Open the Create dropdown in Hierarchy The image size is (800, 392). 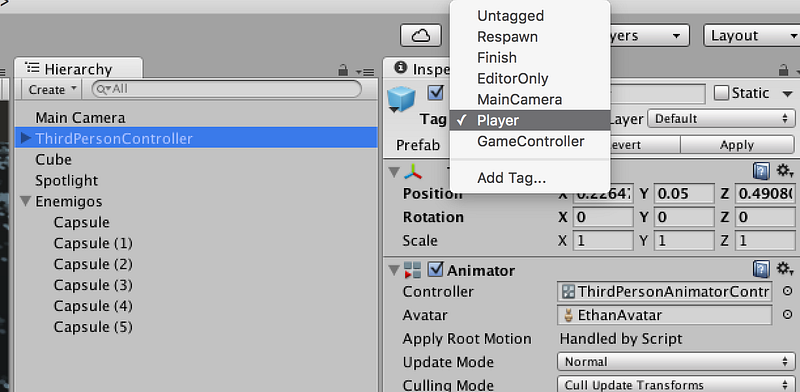(53, 89)
